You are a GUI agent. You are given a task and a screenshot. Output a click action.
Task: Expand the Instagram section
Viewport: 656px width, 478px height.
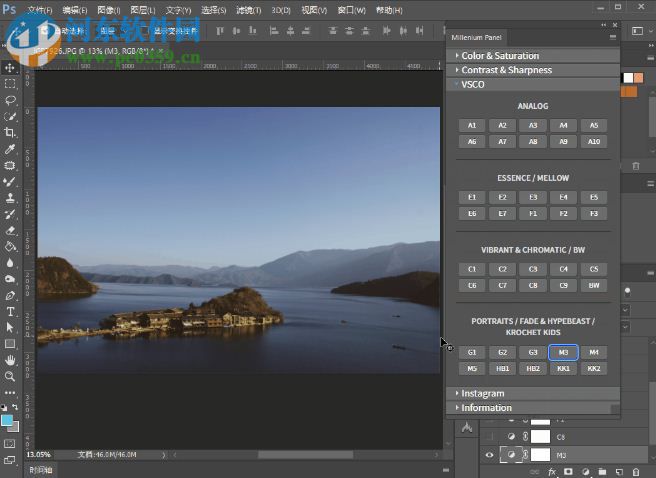482,393
